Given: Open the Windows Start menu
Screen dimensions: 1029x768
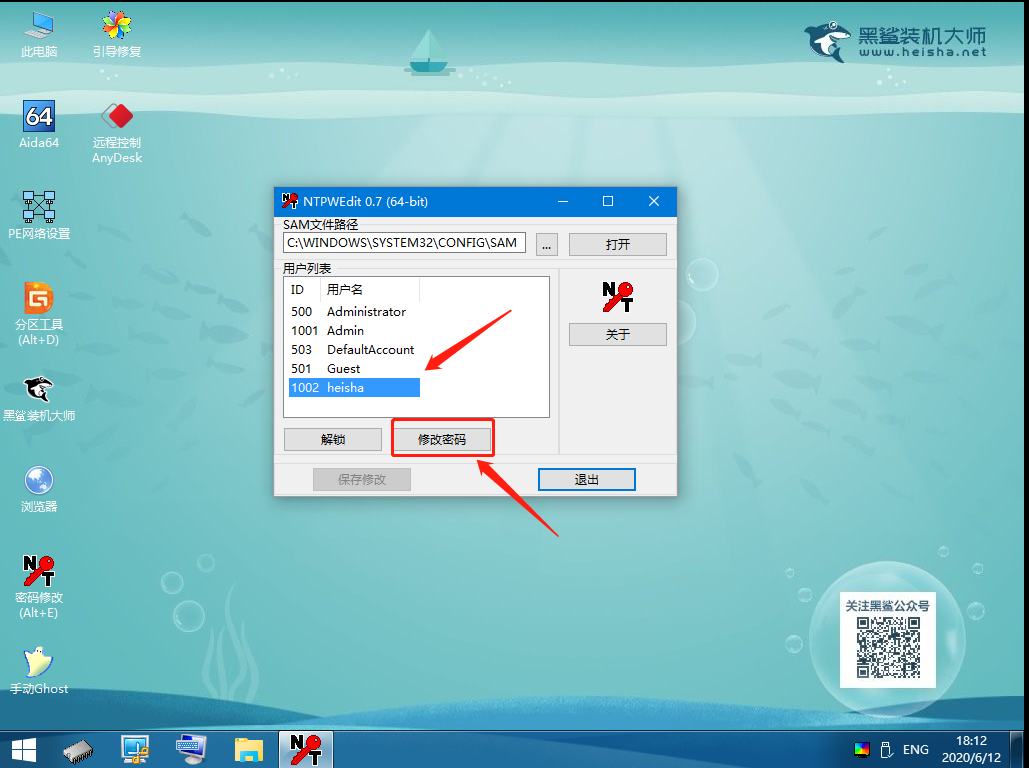Looking at the screenshot, I should click(x=24, y=748).
